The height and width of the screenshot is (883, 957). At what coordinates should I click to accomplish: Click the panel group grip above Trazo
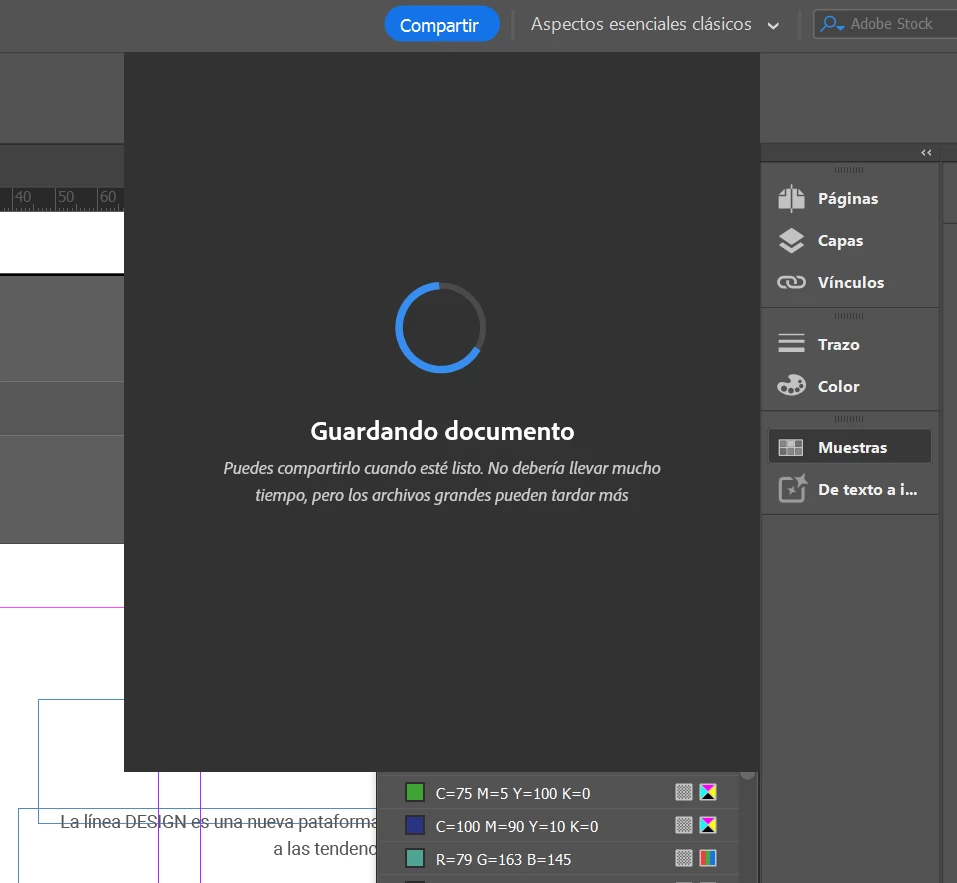click(x=848, y=316)
